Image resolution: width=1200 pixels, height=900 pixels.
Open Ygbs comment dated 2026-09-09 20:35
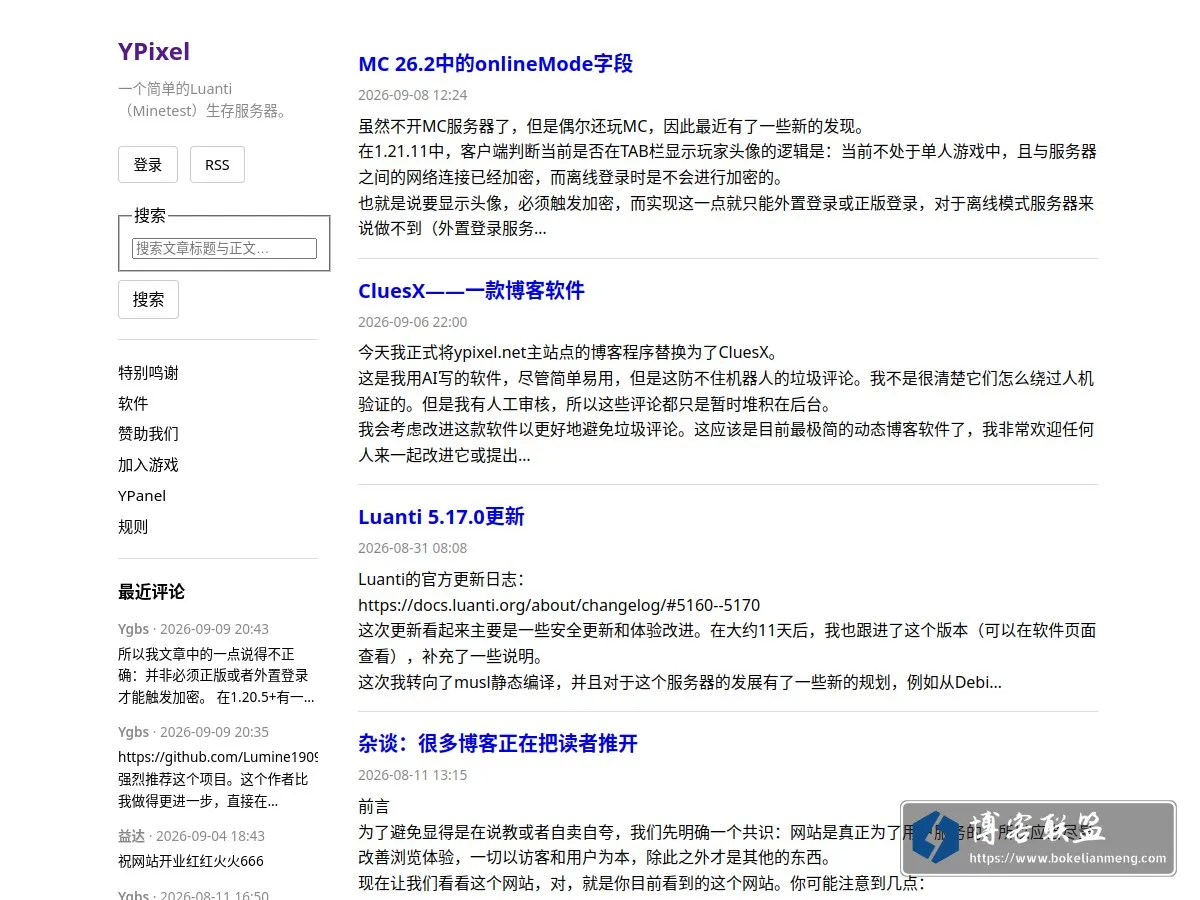(x=193, y=732)
